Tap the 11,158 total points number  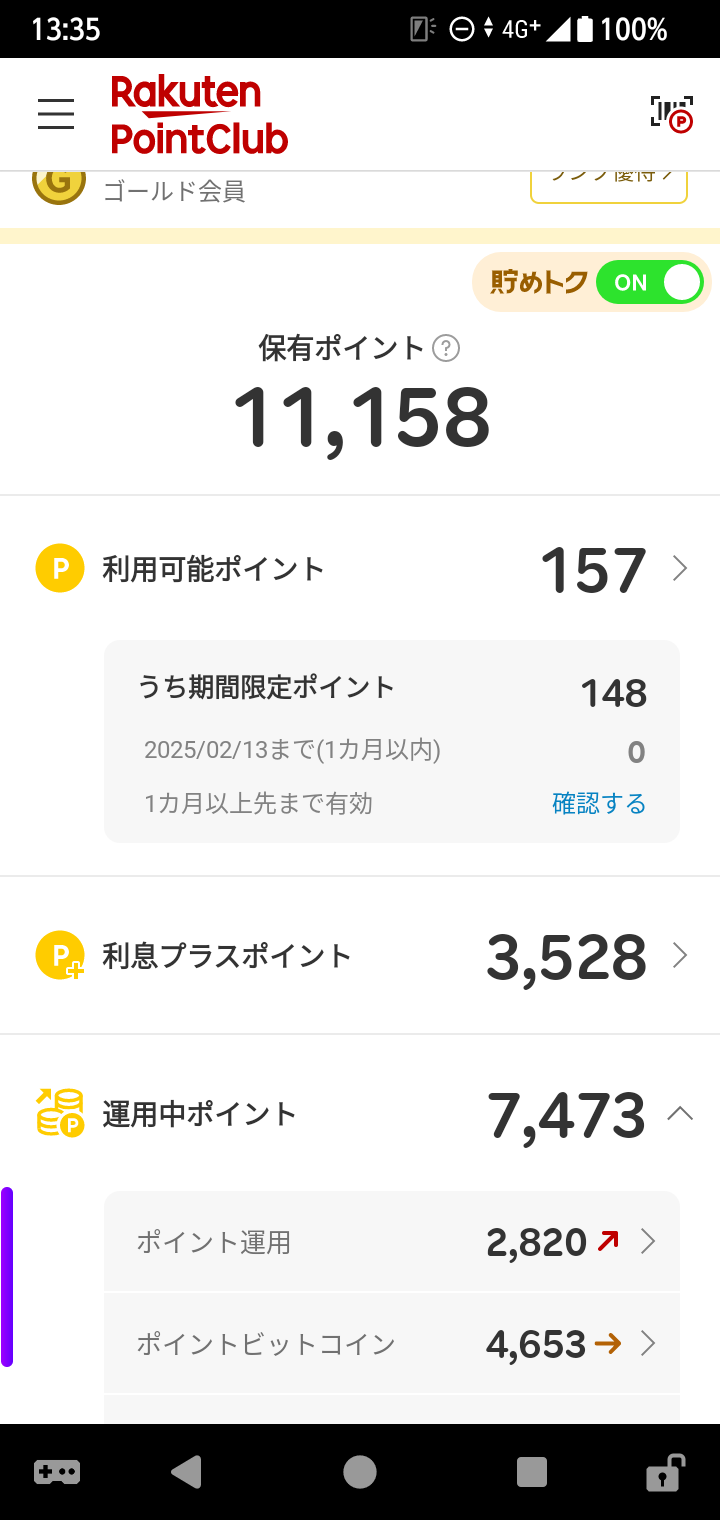(x=361, y=417)
